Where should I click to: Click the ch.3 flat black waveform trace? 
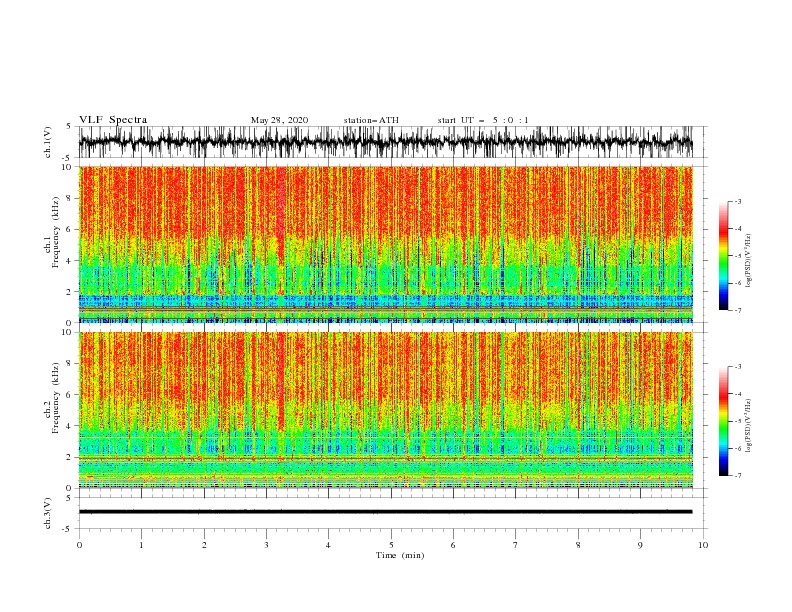click(386, 512)
